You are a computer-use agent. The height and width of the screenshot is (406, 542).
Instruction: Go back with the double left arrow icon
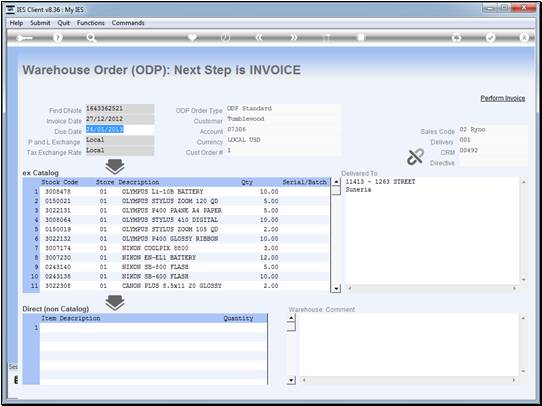click(x=260, y=38)
